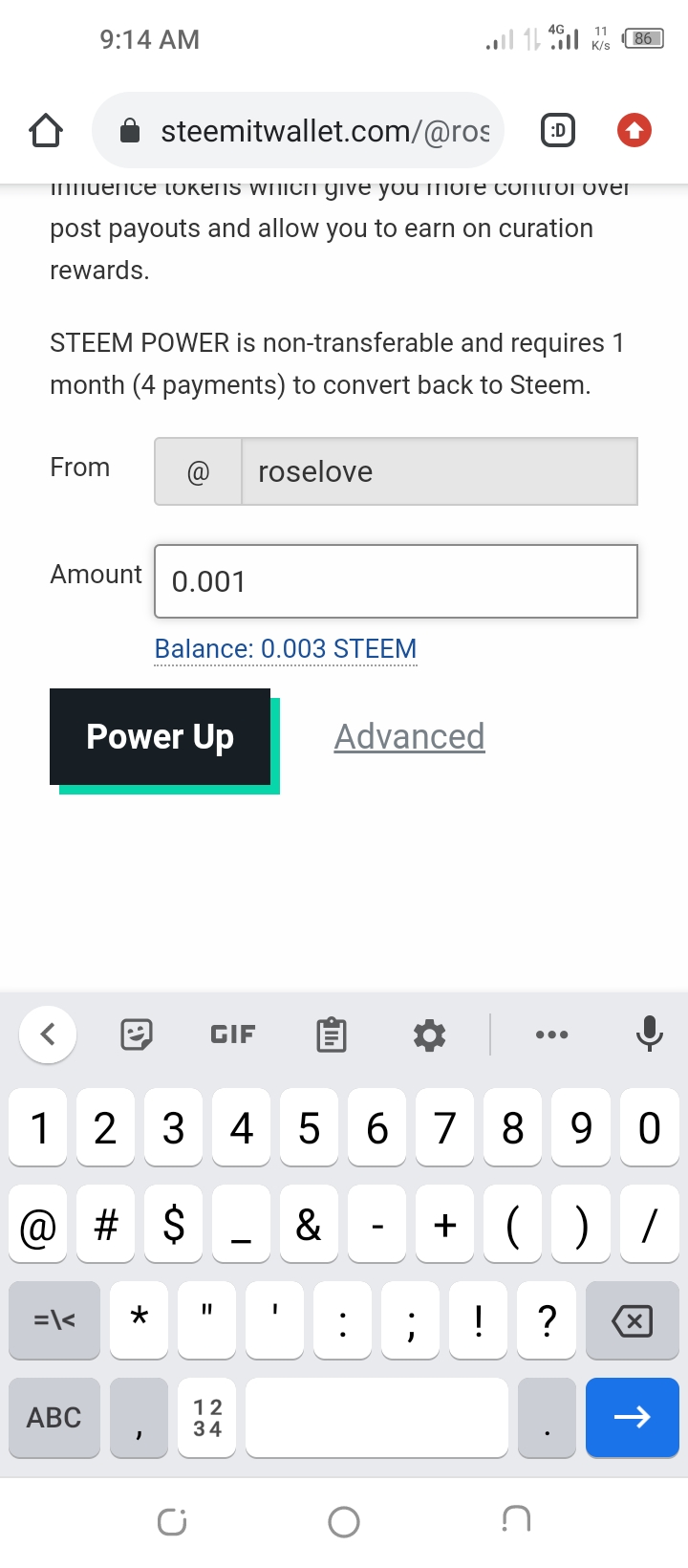This screenshot has width=688, height=1568.
Task: Start voice input with microphone
Action: (649, 1034)
